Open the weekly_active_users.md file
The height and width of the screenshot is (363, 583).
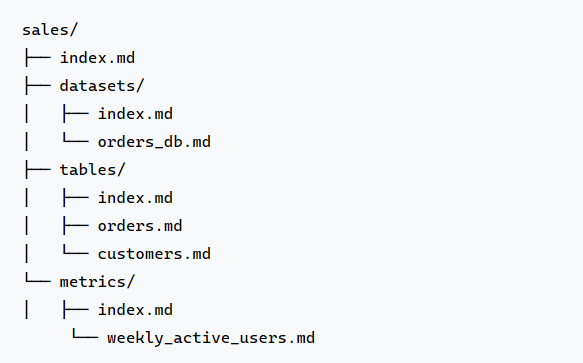[x=211, y=338]
